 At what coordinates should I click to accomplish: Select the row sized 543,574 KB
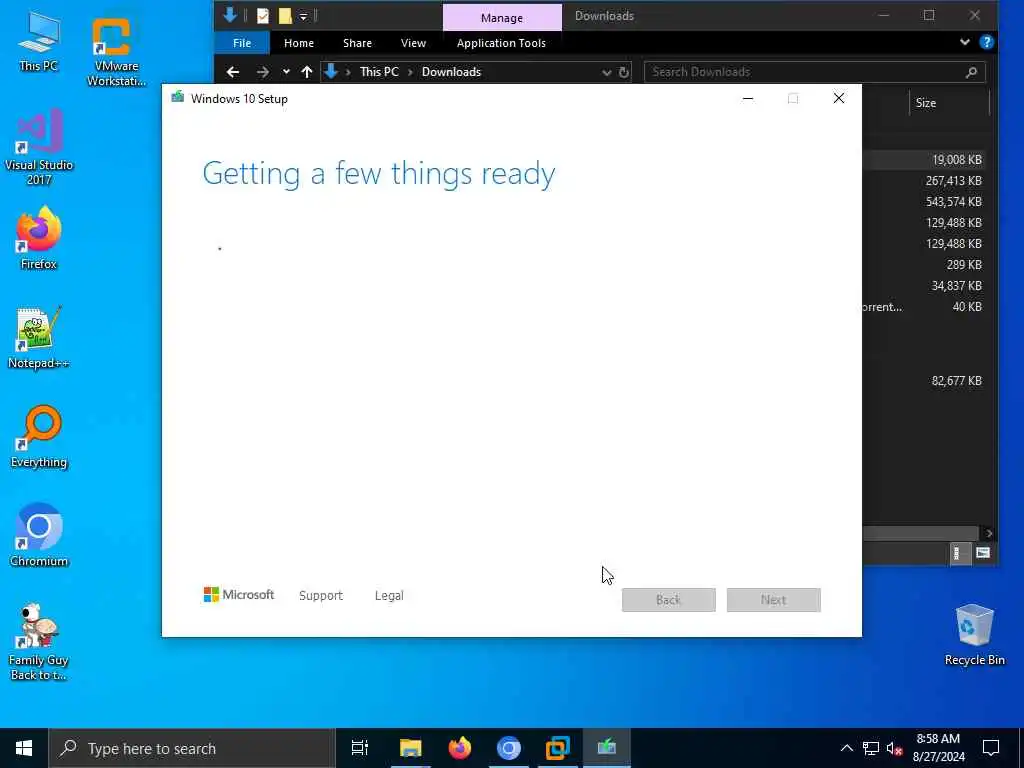coord(927,201)
